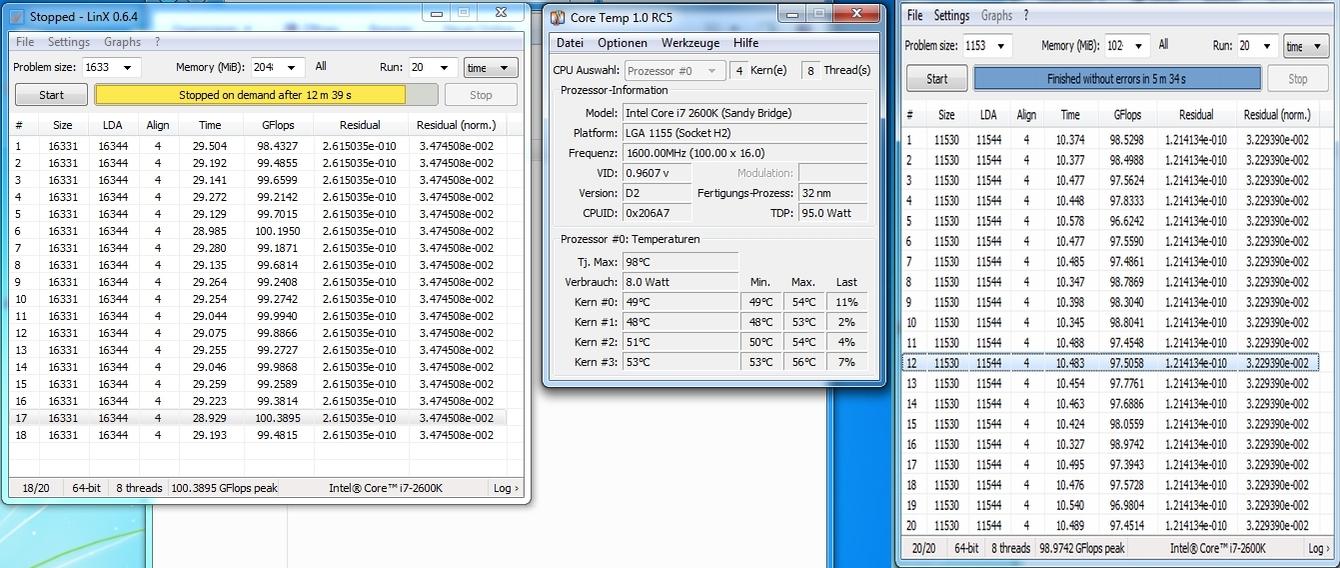Expand Memory (MiB) dropdown in right LinX
1340x568 pixels.
tap(1140, 46)
